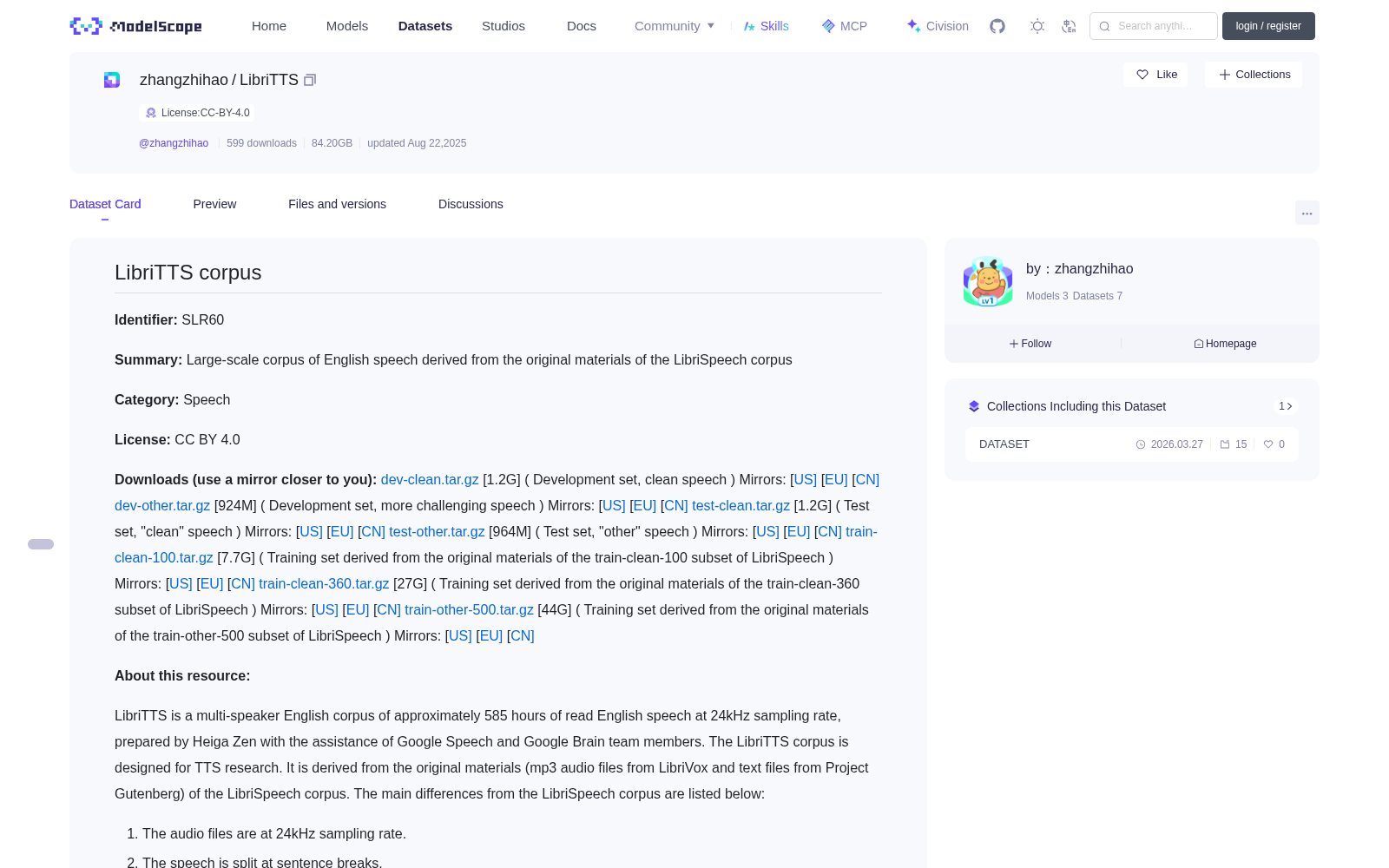Click the floating gray handle at left edge

[x=41, y=544]
